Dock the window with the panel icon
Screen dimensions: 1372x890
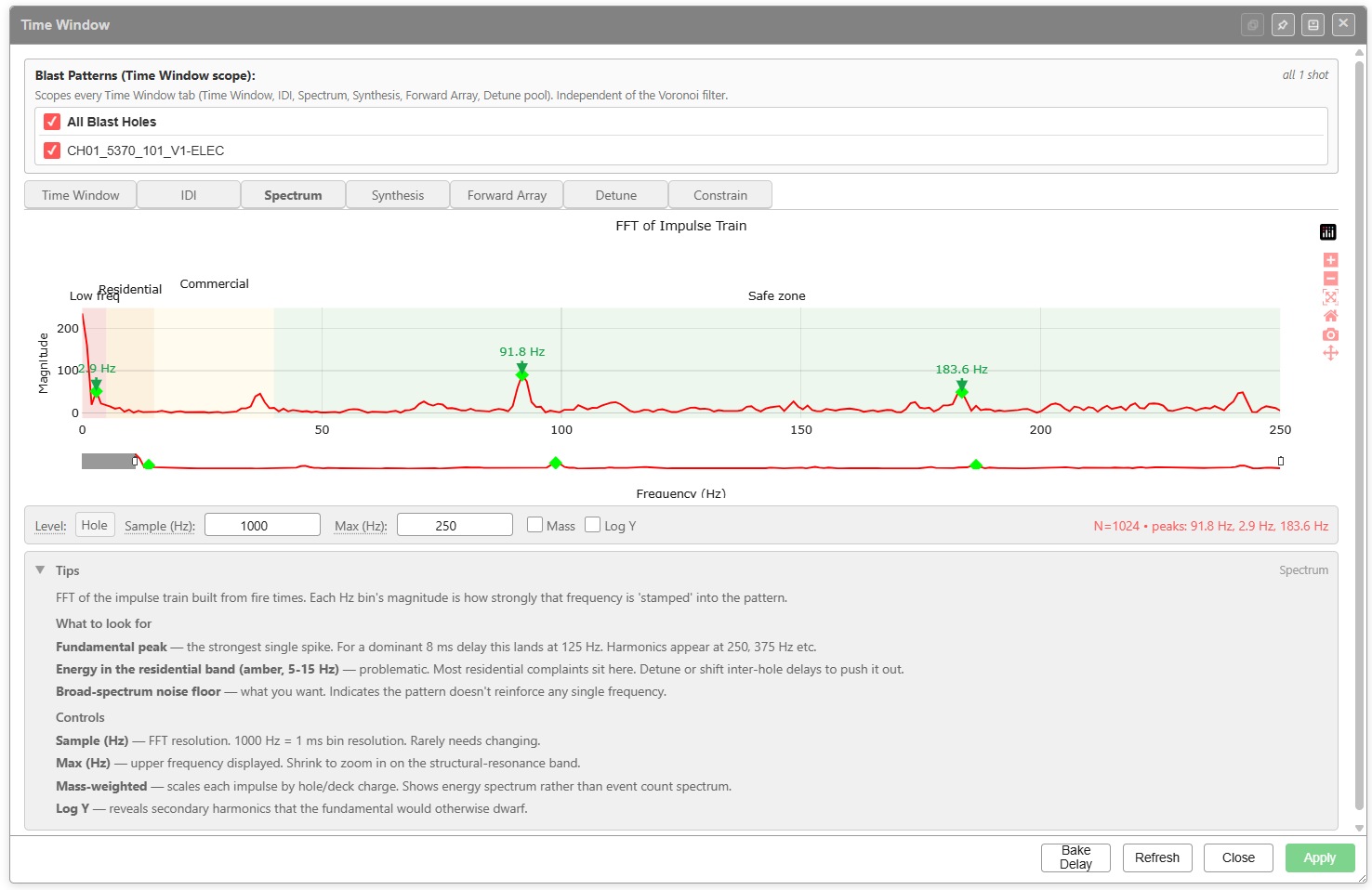pyautogui.click(x=1313, y=25)
